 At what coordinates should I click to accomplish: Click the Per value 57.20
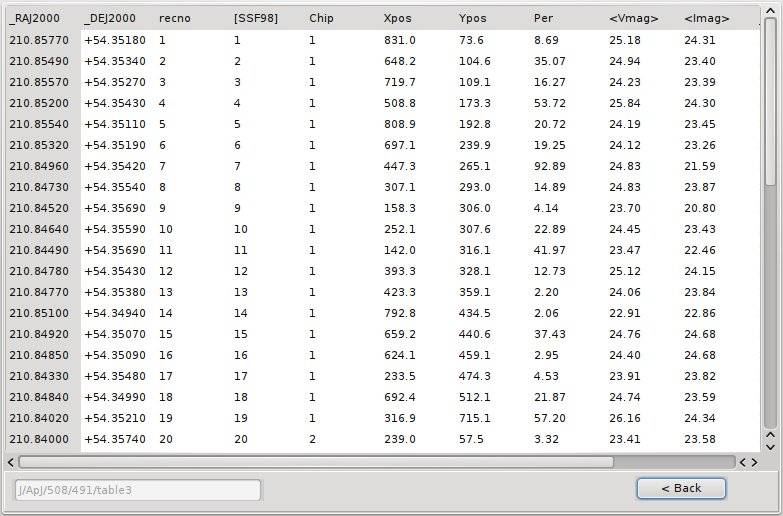(x=549, y=418)
